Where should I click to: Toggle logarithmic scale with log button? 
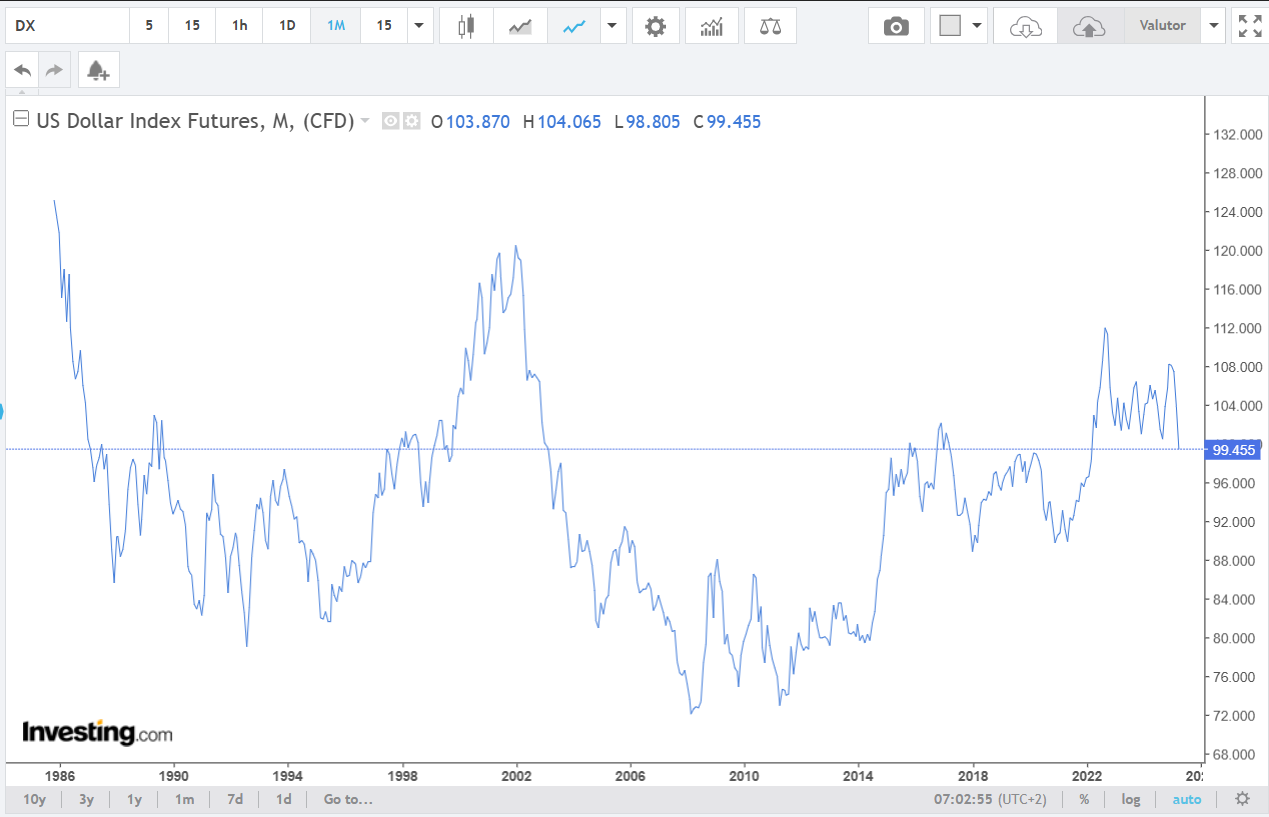(1130, 799)
